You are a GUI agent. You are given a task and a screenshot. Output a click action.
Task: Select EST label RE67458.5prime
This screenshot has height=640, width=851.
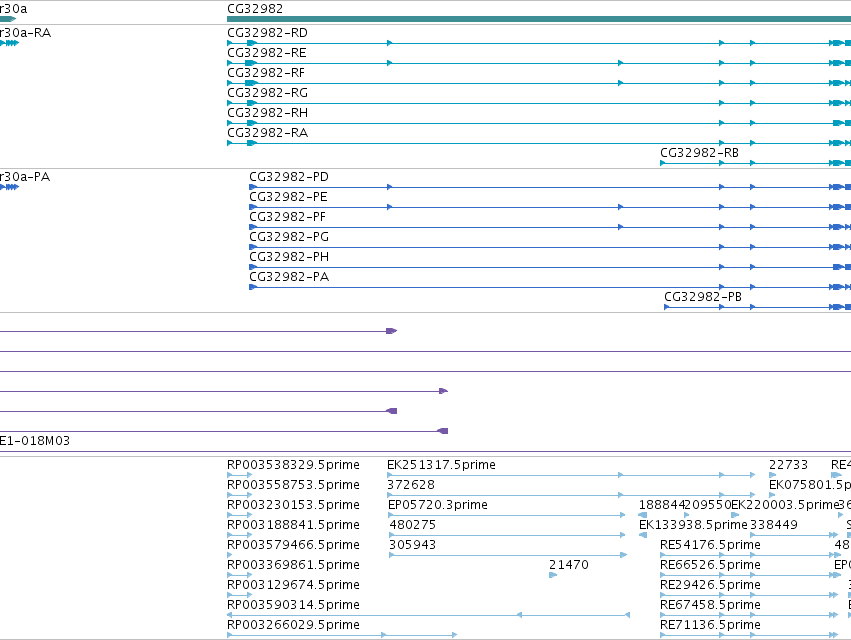point(710,605)
